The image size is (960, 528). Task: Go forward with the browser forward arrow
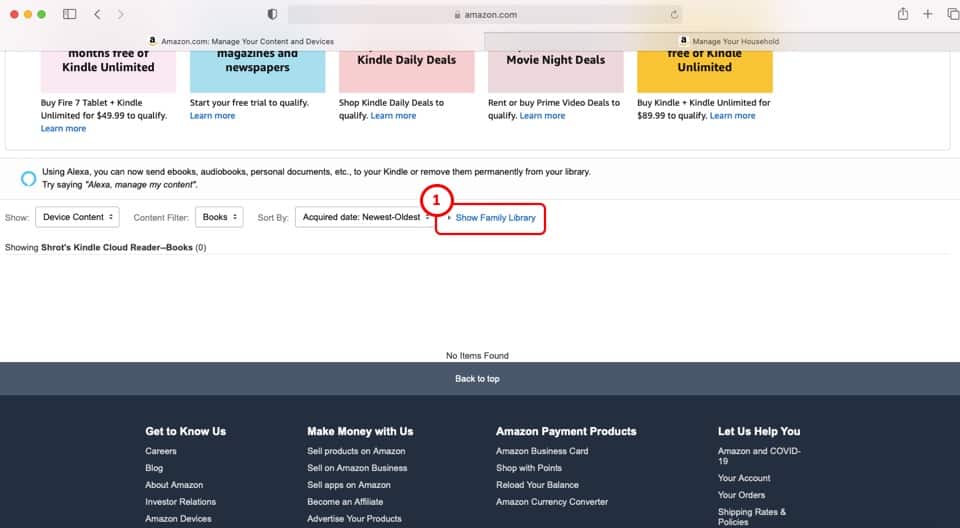click(121, 14)
